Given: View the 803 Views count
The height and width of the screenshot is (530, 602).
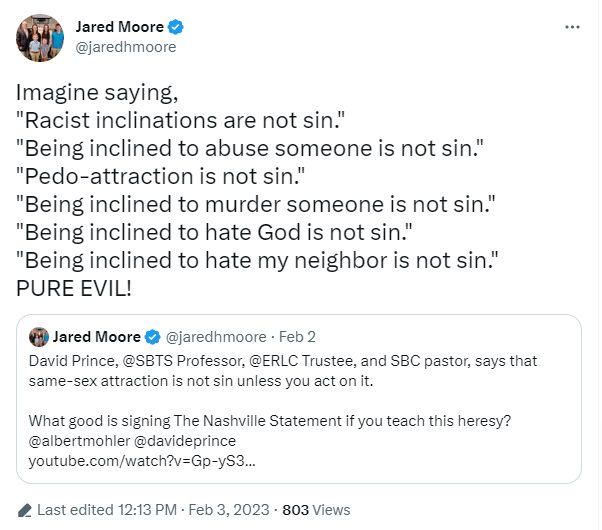Looking at the screenshot, I should click(x=316, y=510).
